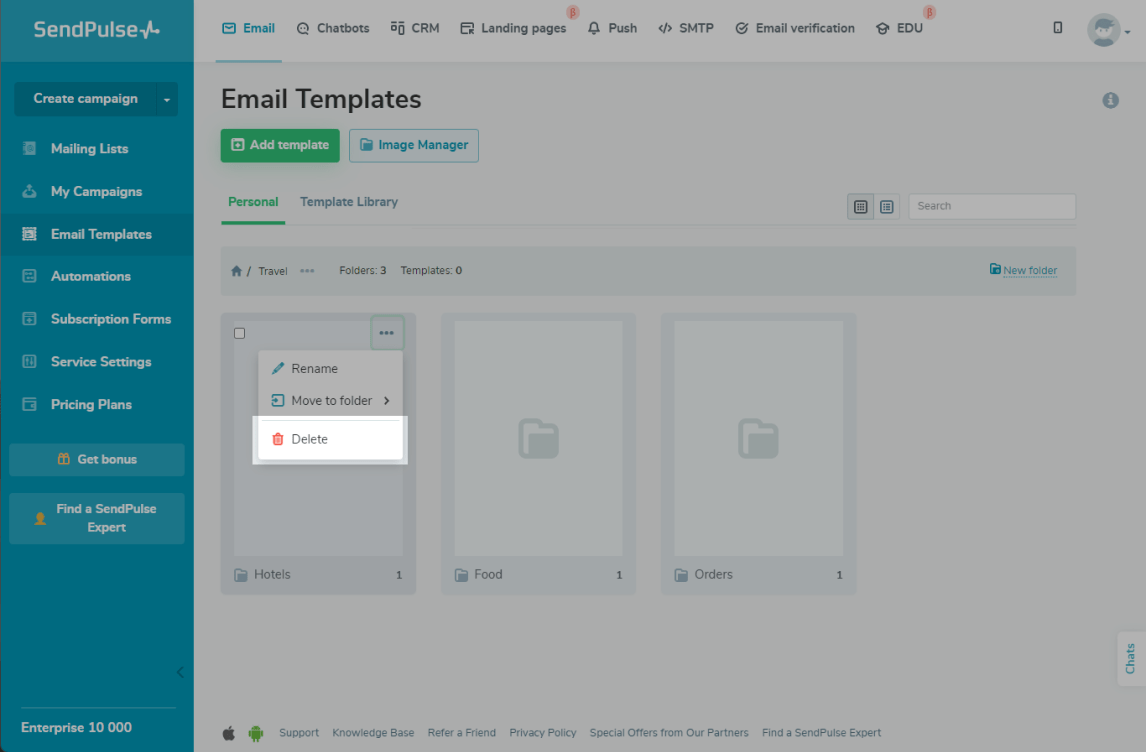Switch to grid view layout
This screenshot has width=1146, height=752.
pos(860,207)
